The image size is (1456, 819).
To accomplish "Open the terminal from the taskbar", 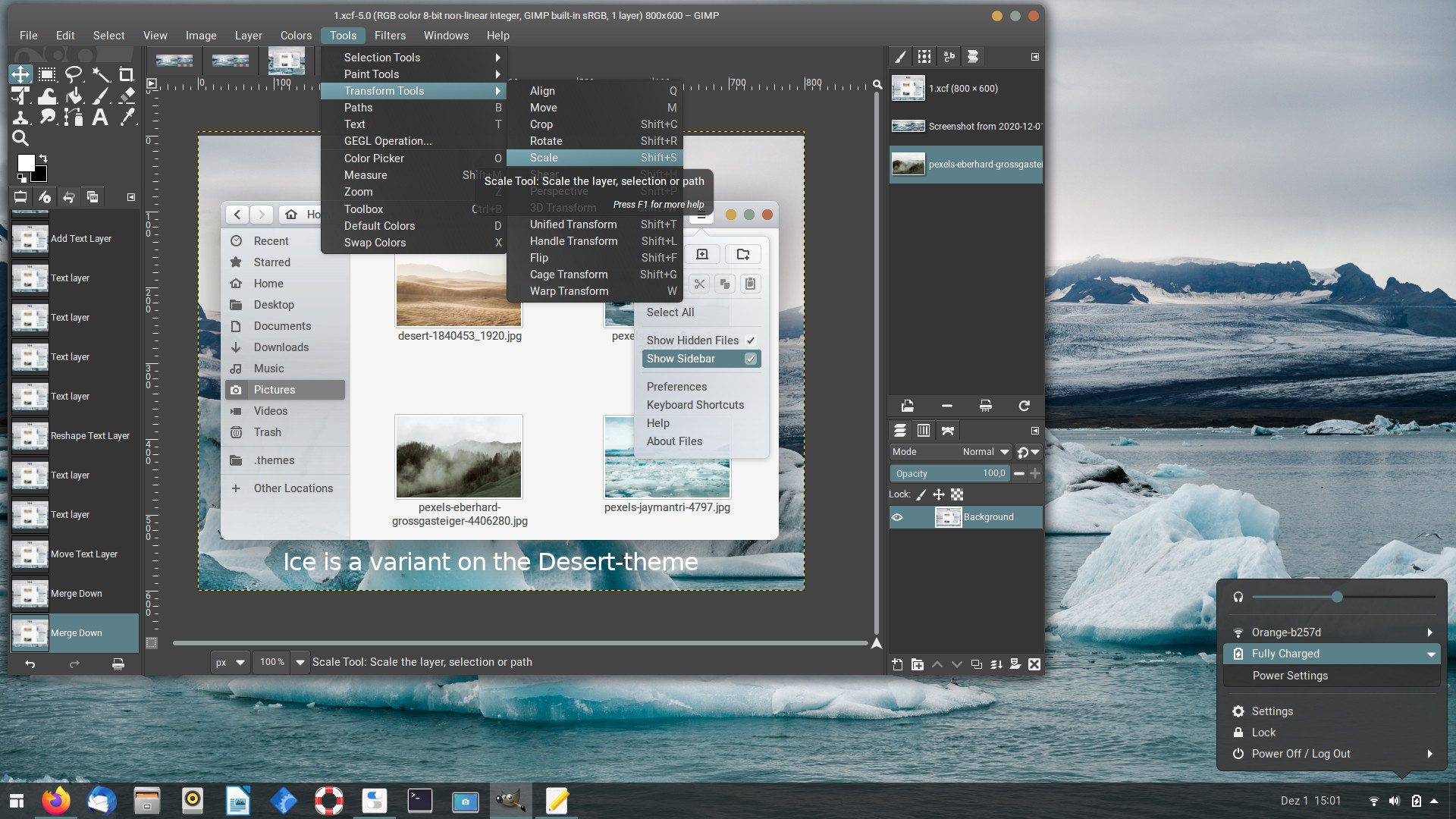I will tap(420, 801).
